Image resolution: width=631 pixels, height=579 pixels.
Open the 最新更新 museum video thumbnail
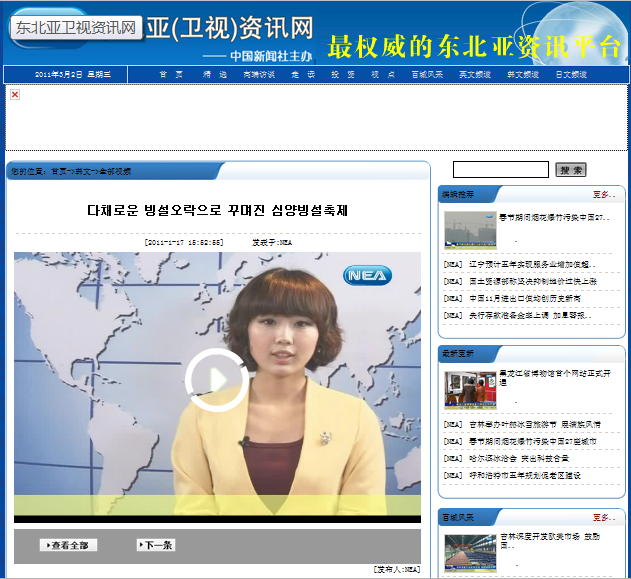click(x=470, y=389)
